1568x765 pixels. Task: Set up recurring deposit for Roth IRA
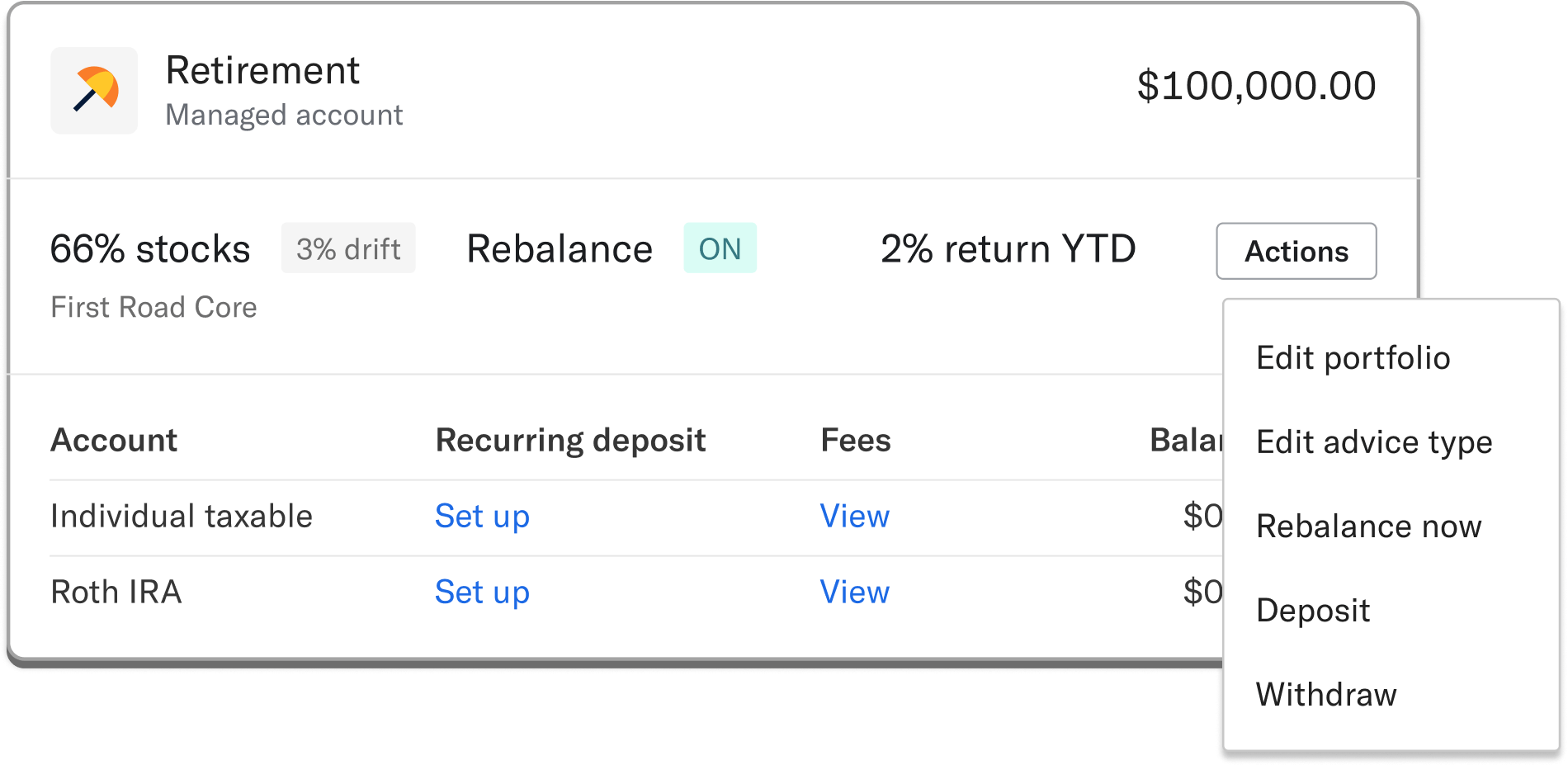pos(482,592)
